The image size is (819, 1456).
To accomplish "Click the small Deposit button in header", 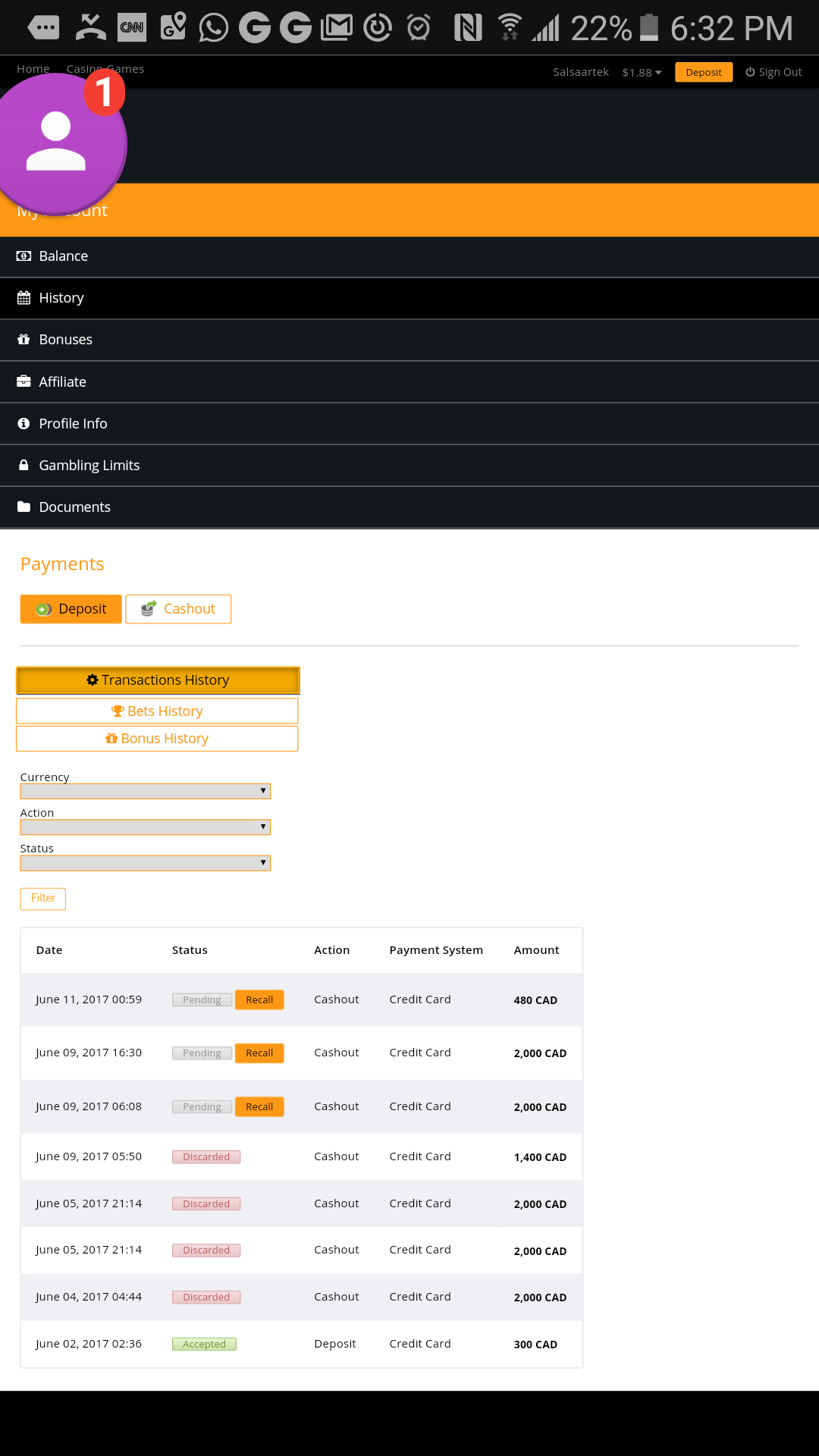I will (x=704, y=72).
